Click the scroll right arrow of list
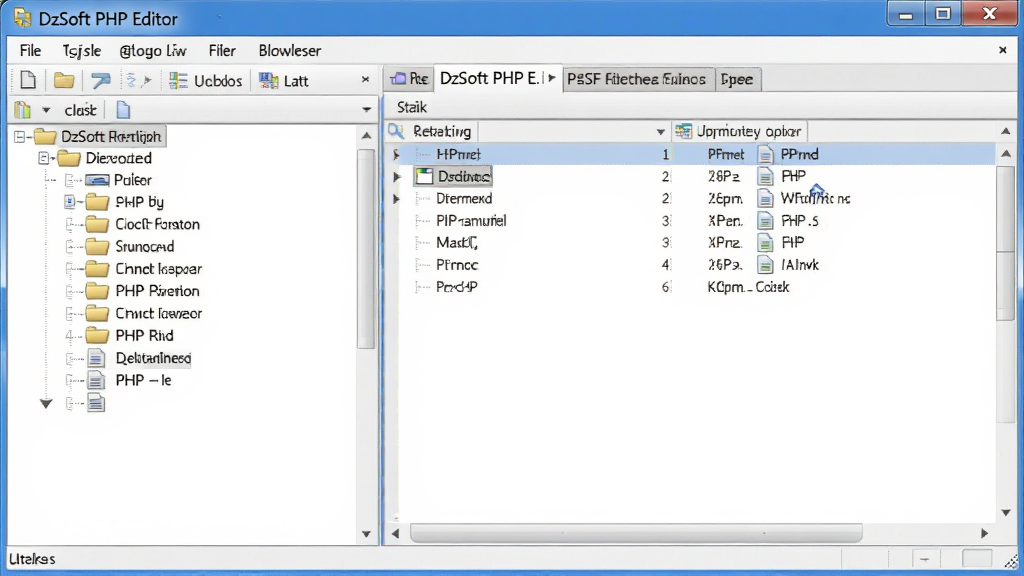1024x576 pixels. [x=984, y=533]
